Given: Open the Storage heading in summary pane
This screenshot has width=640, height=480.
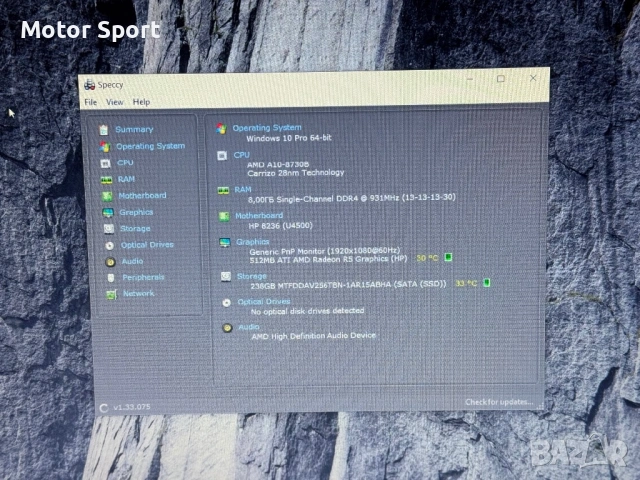Looking at the screenshot, I should click(x=251, y=276).
